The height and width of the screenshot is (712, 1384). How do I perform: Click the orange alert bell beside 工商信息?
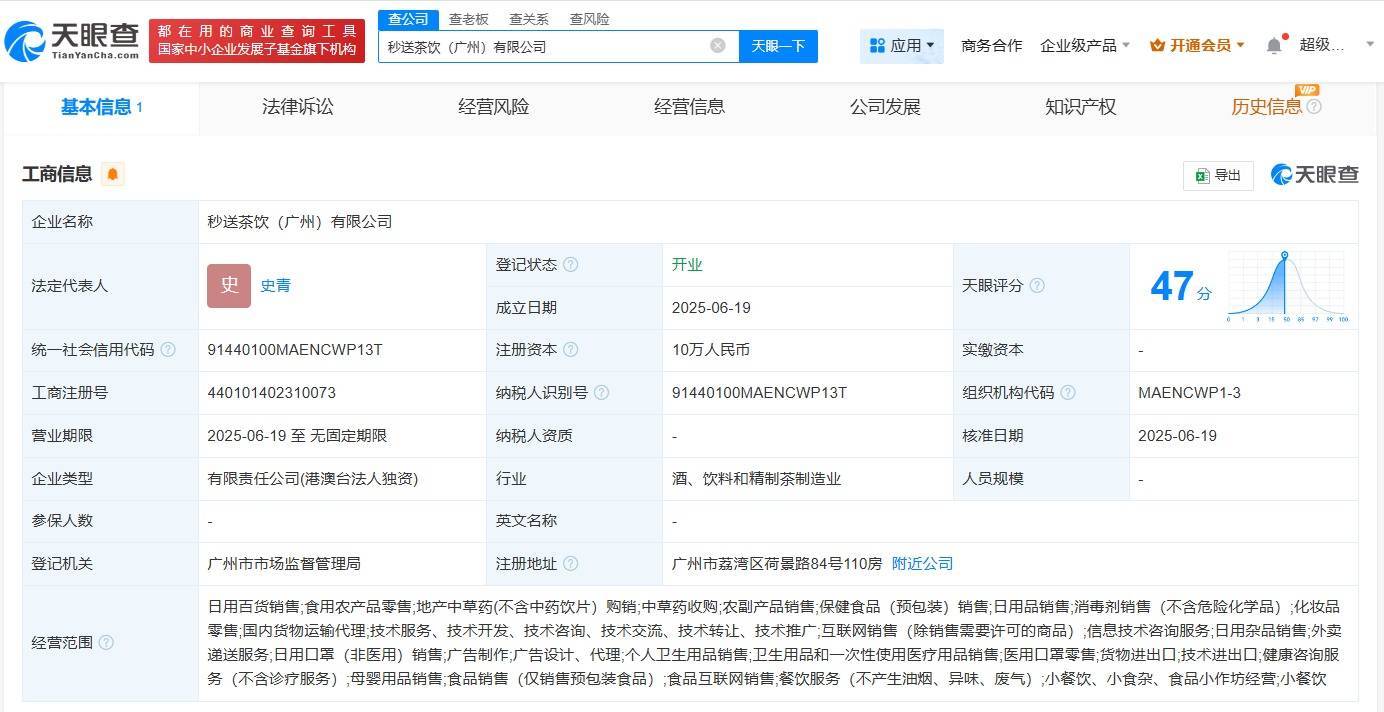(x=113, y=174)
